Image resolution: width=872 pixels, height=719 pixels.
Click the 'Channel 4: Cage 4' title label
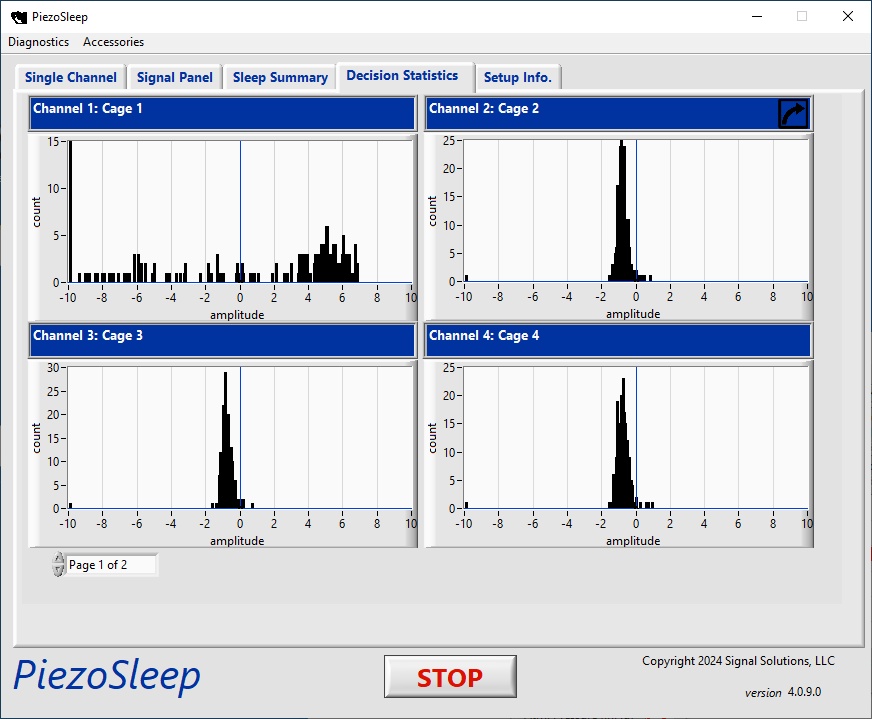484,336
